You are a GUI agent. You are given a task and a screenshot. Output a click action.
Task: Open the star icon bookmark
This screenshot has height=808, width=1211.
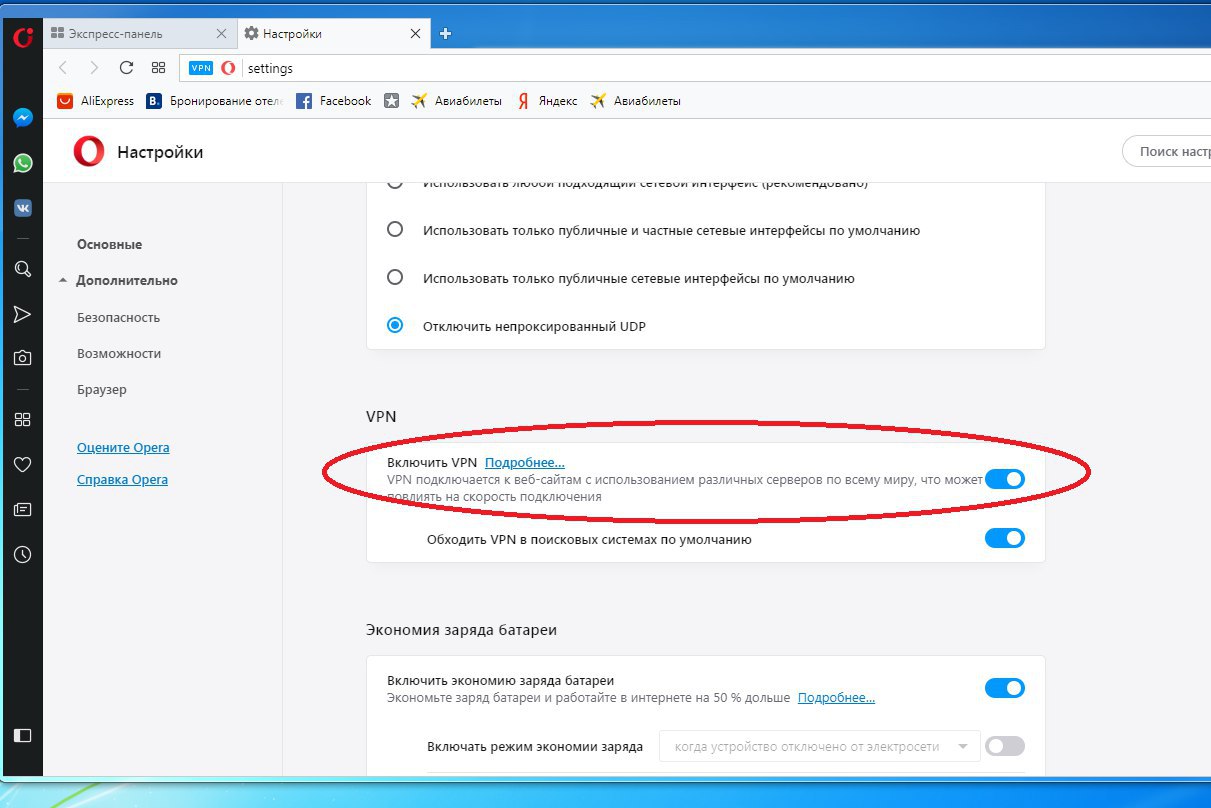[392, 101]
